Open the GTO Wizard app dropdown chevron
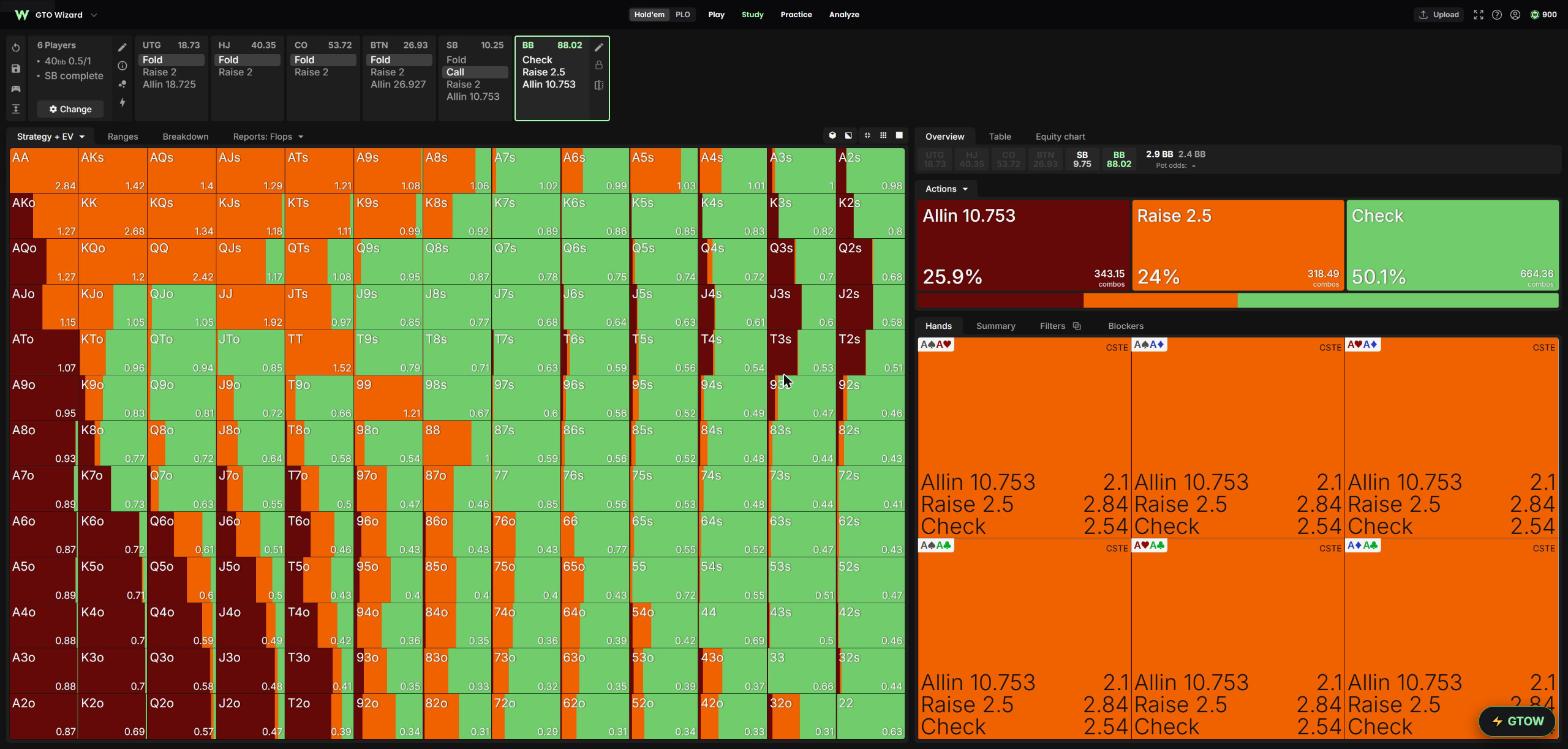 94,15
